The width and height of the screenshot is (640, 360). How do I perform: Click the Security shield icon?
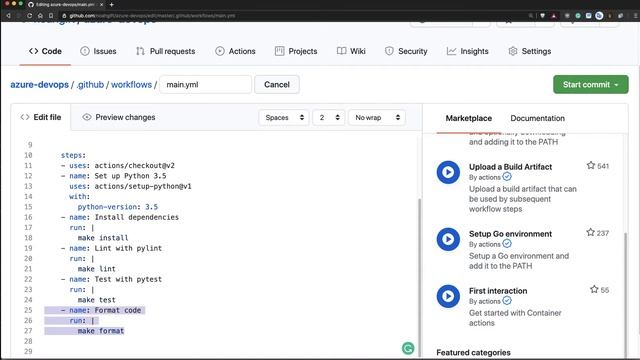coord(389,51)
